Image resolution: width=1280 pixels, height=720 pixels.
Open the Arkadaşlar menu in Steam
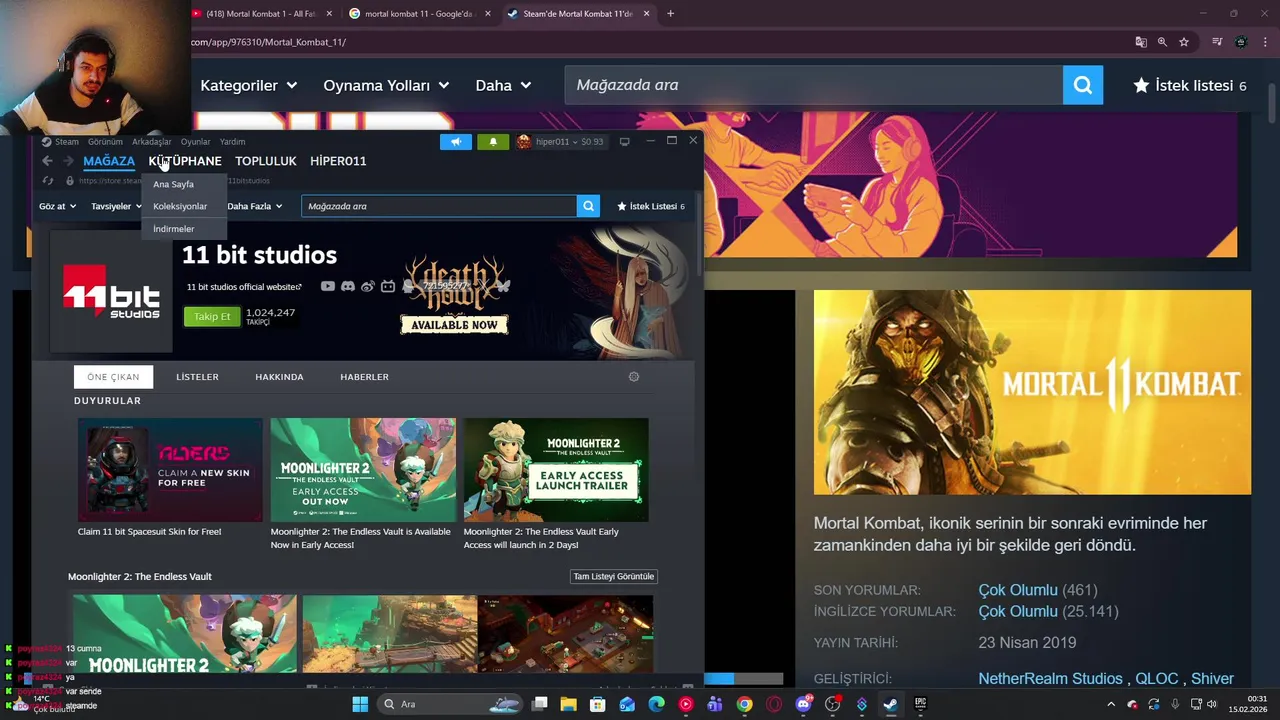click(x=152, y=142)
